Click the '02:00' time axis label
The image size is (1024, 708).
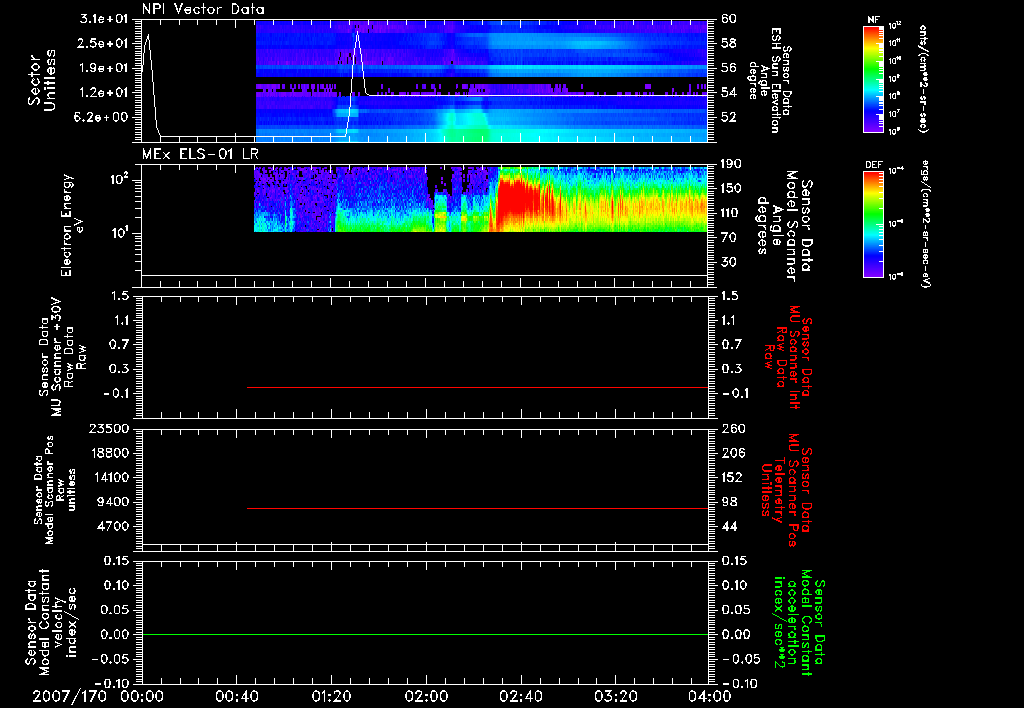click(426, 696)
